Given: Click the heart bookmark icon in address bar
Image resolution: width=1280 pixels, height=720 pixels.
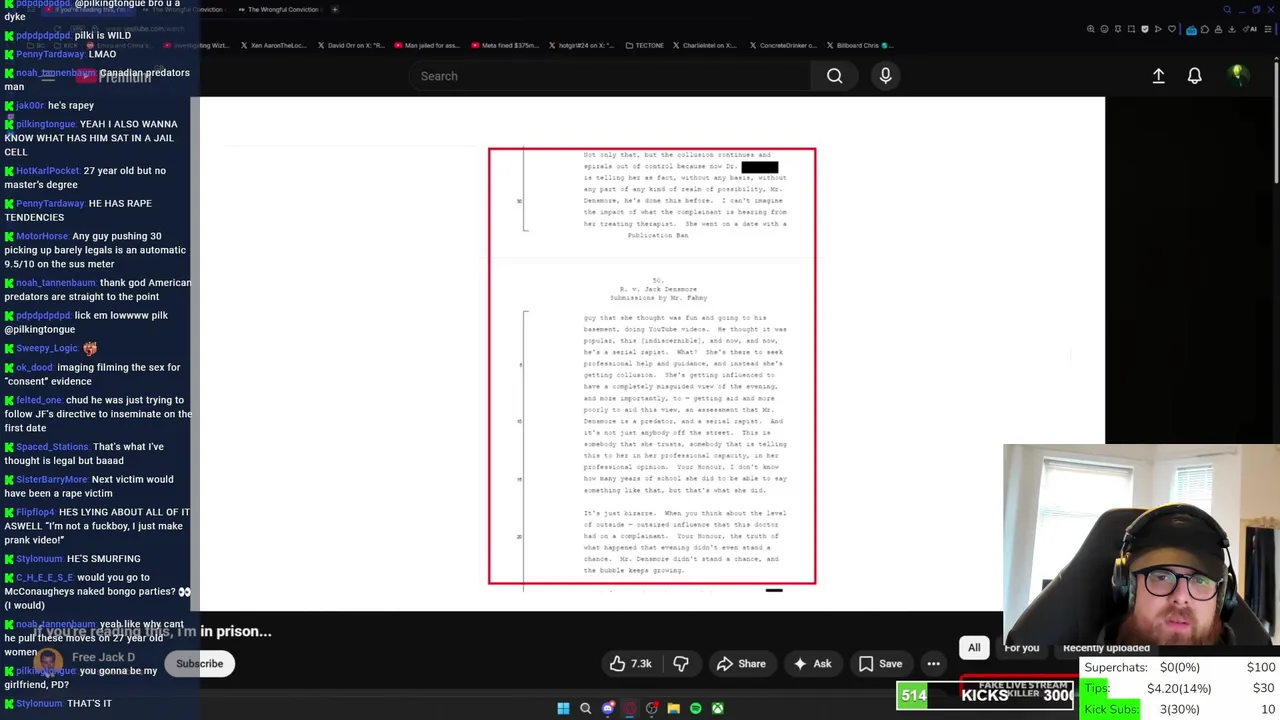Looking at the screenshot, I should pos(1172,29).
